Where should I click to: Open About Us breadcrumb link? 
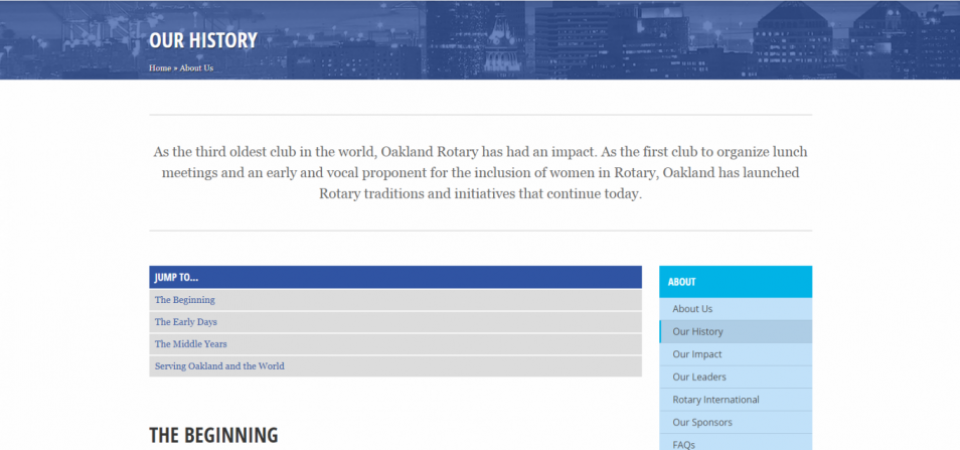[x=197, y=68]
